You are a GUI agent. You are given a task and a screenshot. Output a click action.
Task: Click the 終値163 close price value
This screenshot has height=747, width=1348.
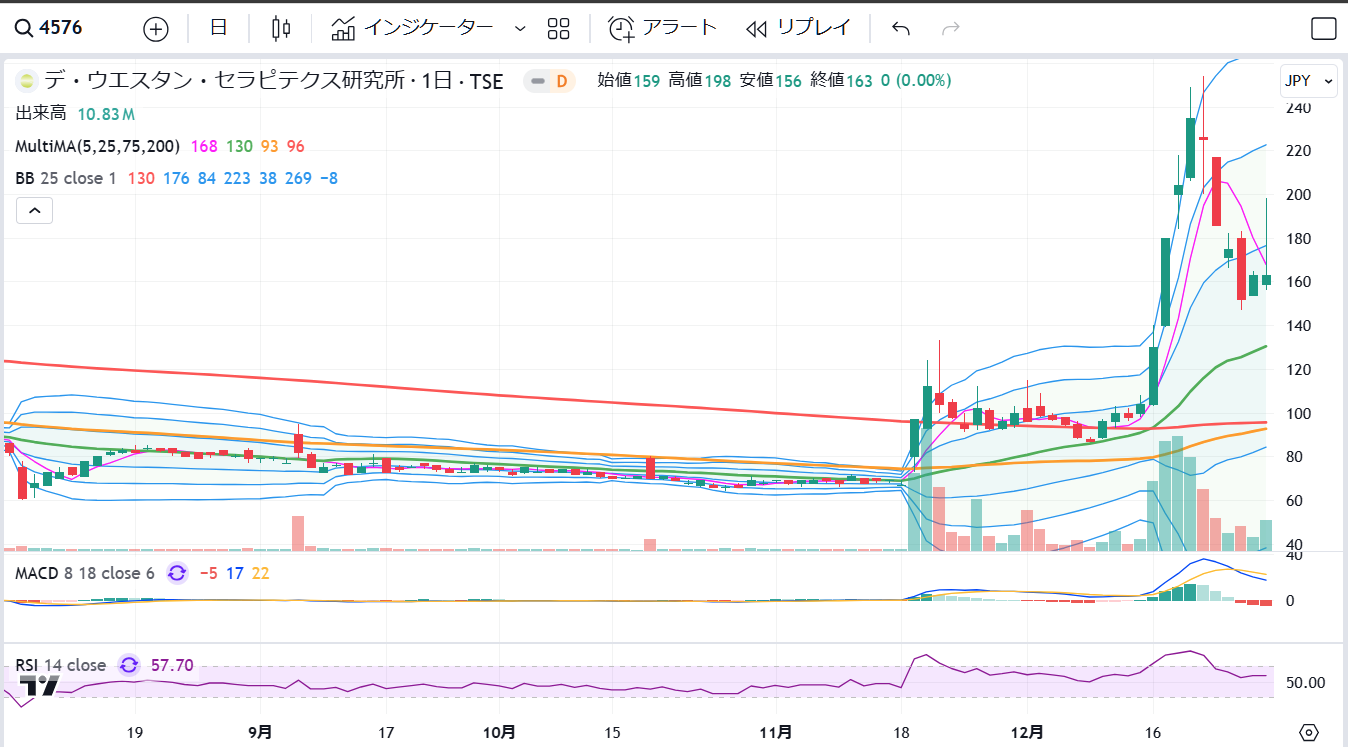(841, 81)
